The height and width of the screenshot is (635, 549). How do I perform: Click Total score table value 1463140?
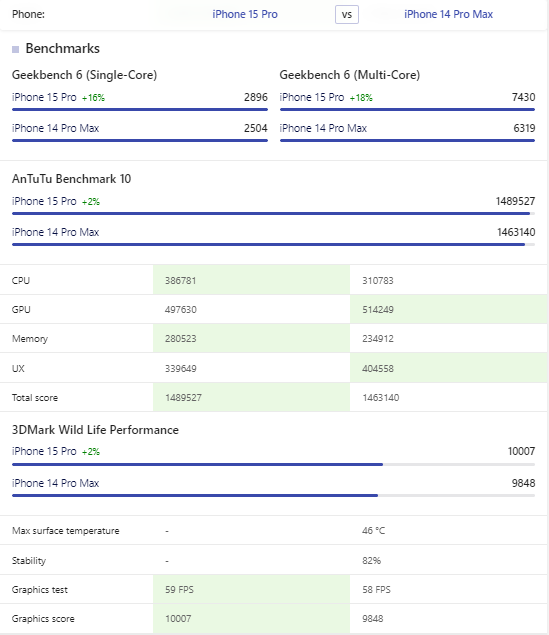point(380,397)
